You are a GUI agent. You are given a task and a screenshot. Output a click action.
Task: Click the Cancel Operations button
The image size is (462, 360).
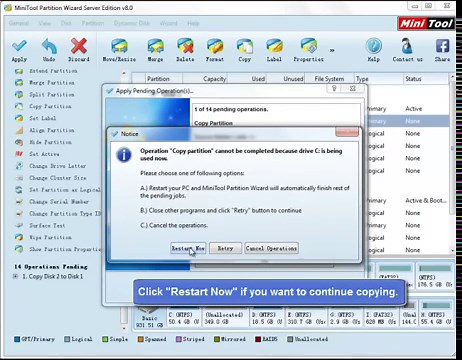click(x=271, y=248)
